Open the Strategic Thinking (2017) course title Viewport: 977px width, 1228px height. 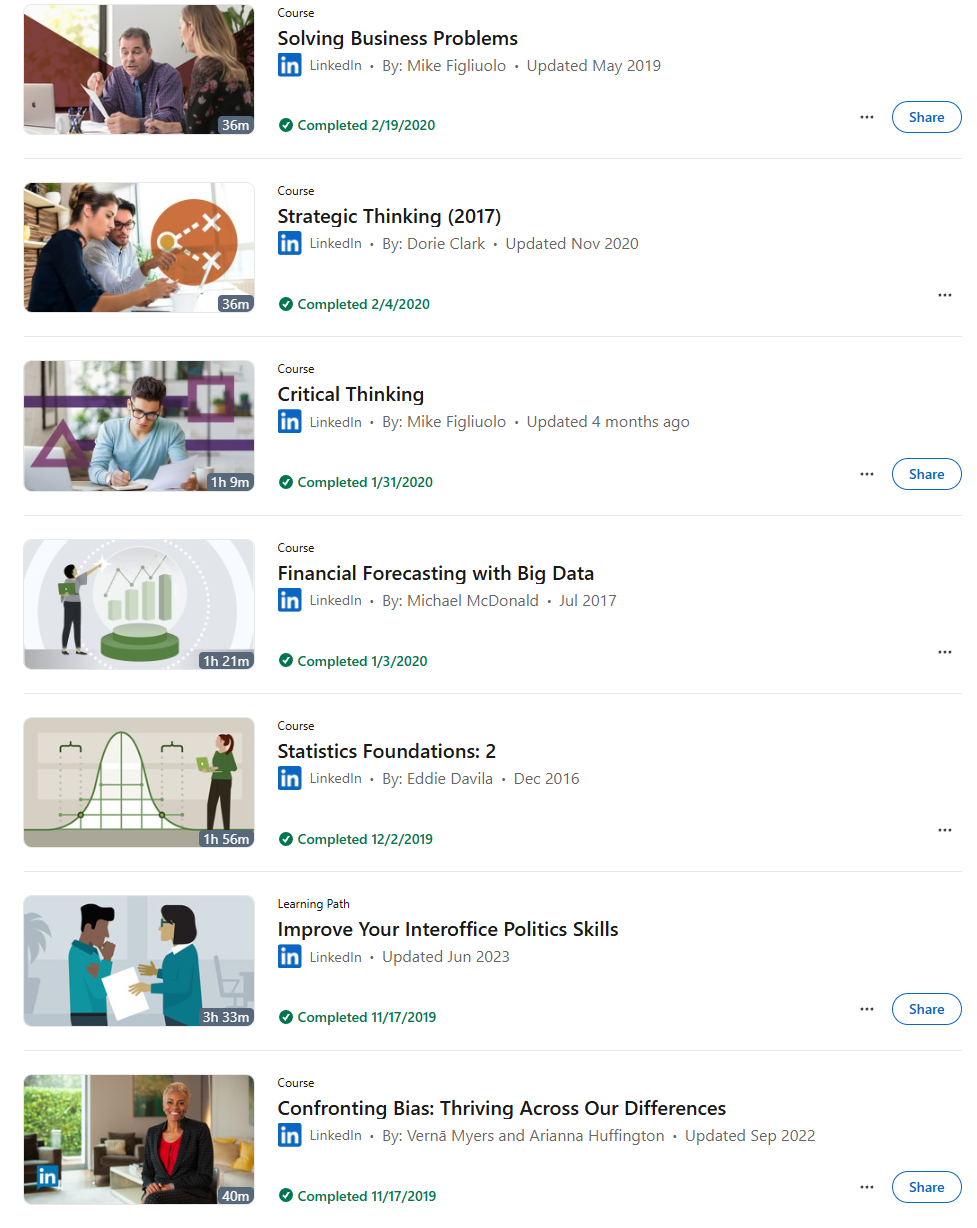[389, 216]
